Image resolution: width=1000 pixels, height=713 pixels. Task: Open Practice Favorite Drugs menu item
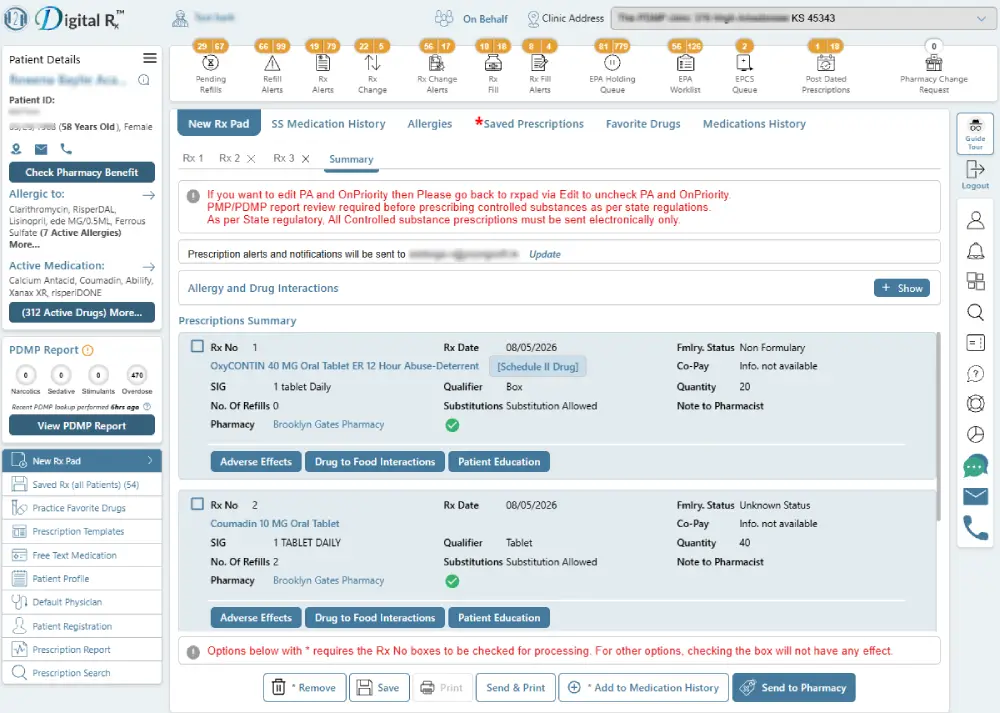pos(82,508)
